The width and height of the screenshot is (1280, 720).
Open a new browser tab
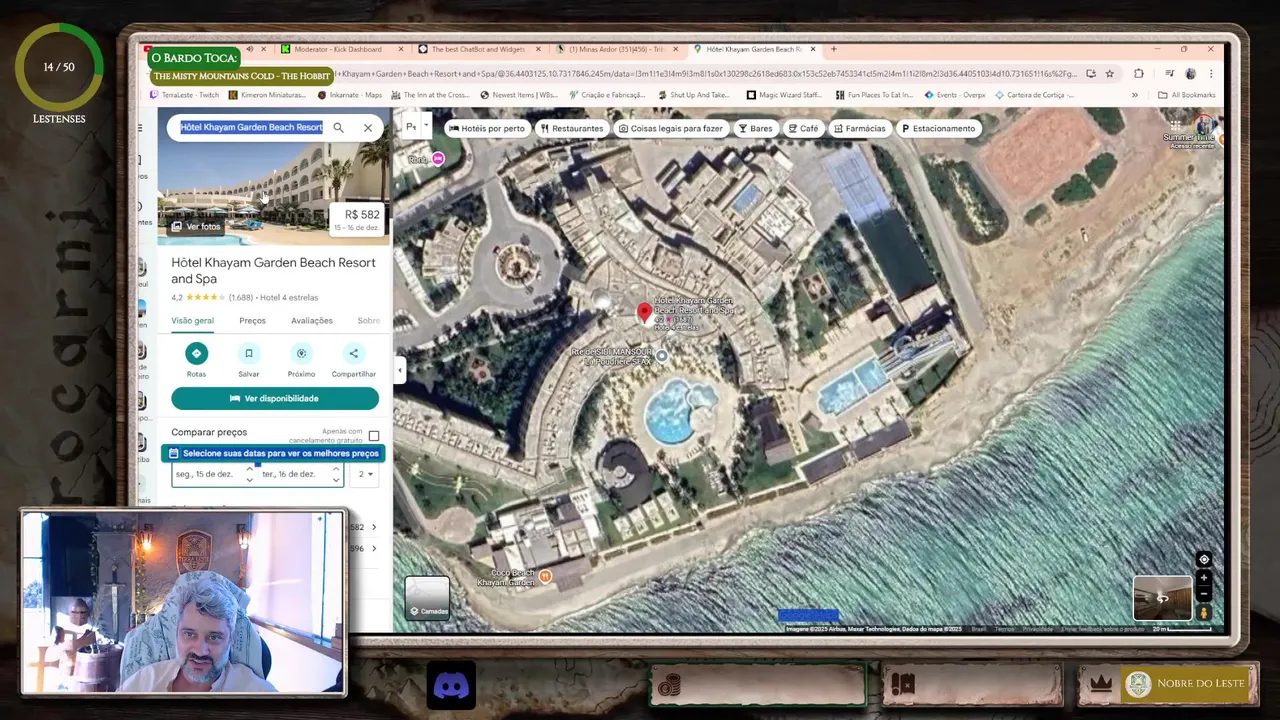(x=833, y=49)
